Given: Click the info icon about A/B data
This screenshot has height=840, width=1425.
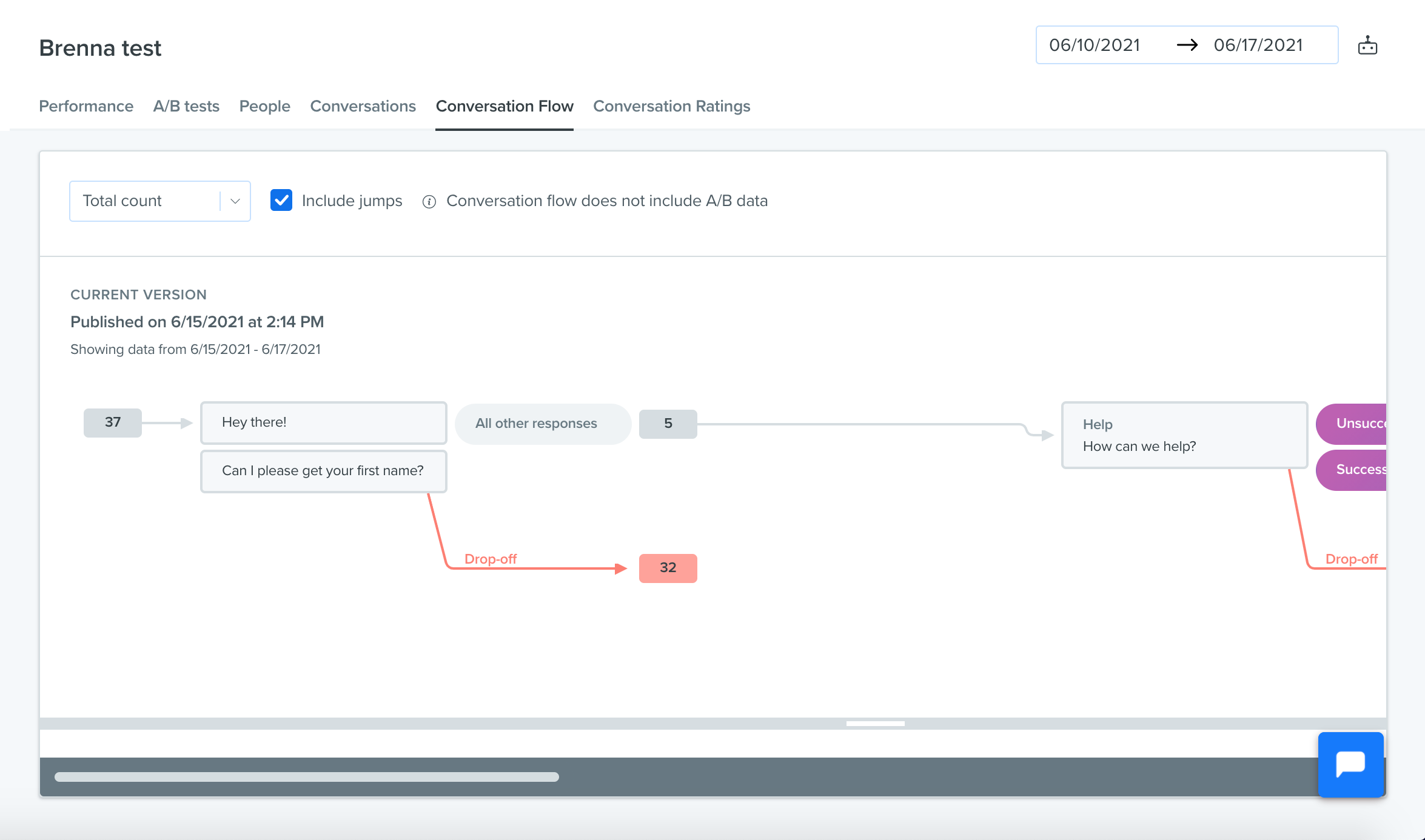Looking at the screenshot, I should tap(429, 202).
